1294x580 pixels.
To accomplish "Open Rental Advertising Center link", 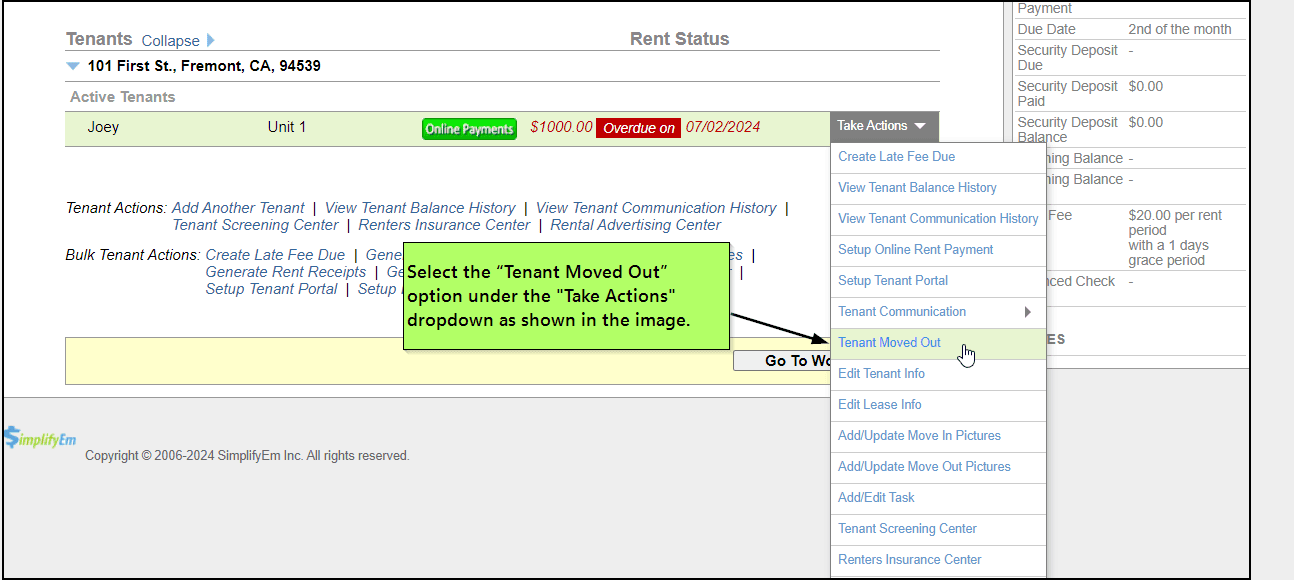I will tap(635, 225).
